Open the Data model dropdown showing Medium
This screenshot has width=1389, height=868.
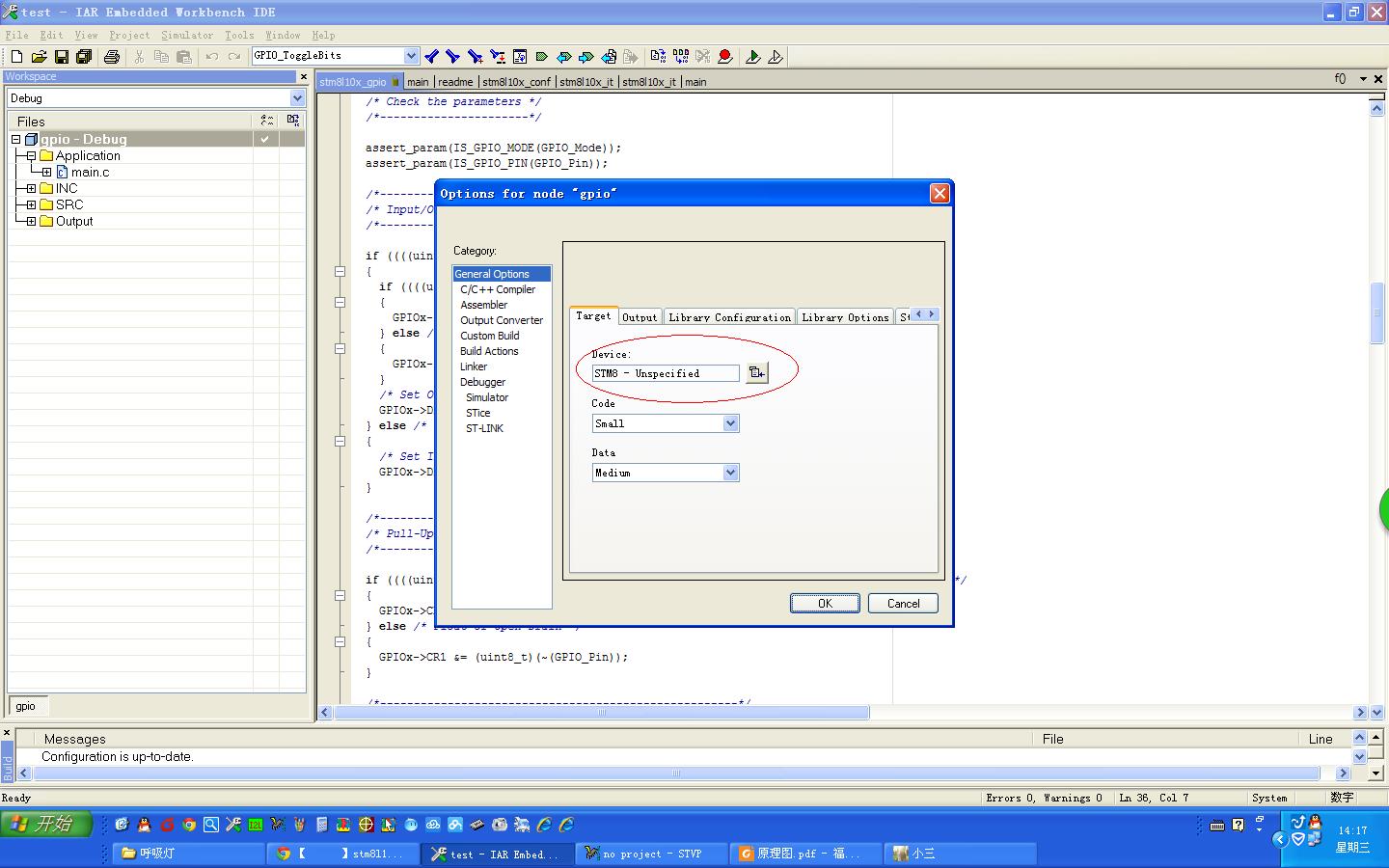point(730,473)
